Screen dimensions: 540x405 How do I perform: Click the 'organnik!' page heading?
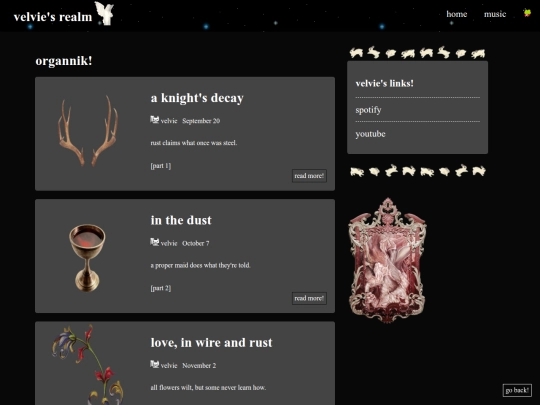click(64, 61)
